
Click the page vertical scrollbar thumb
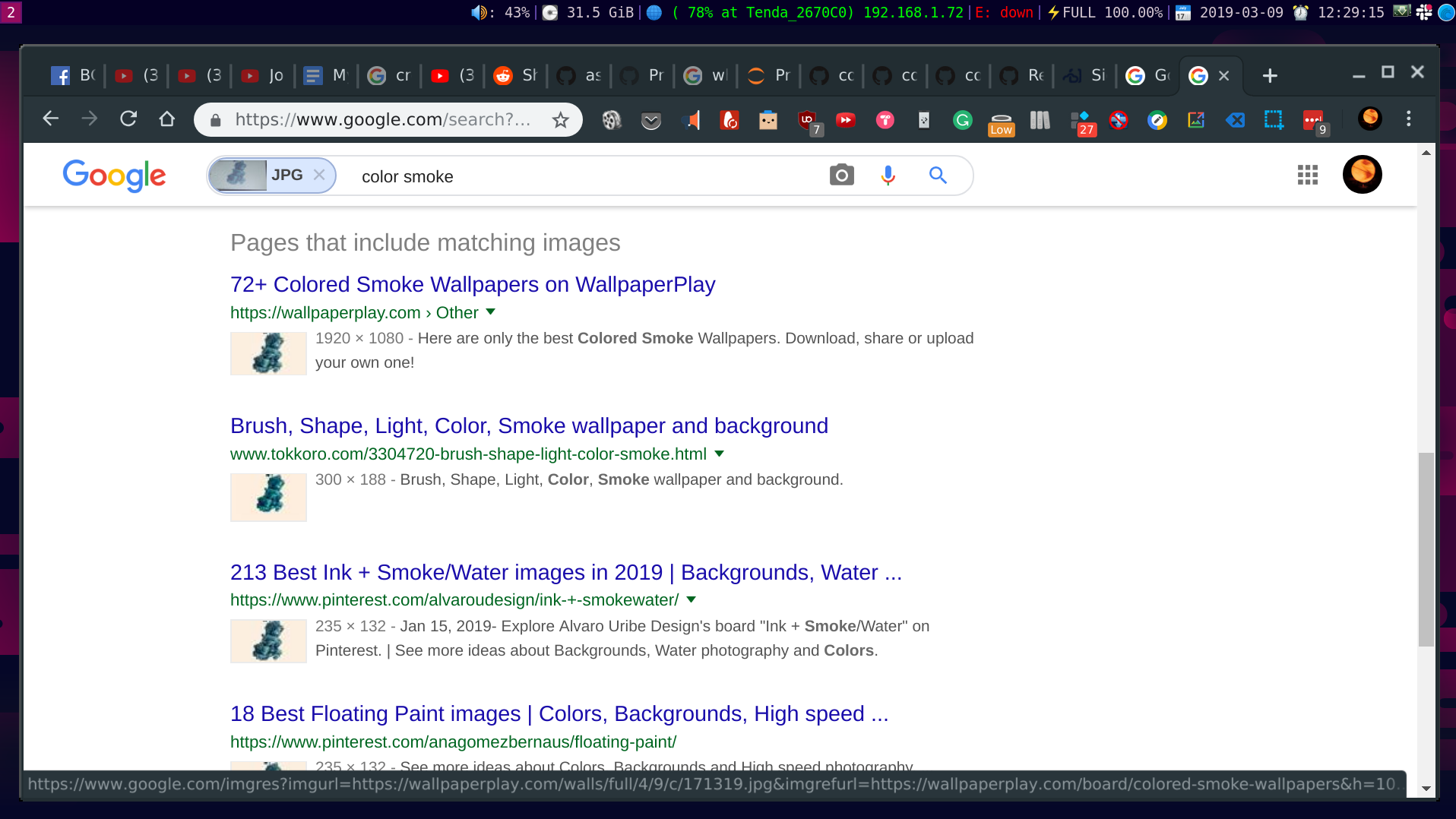point(1426,549)
